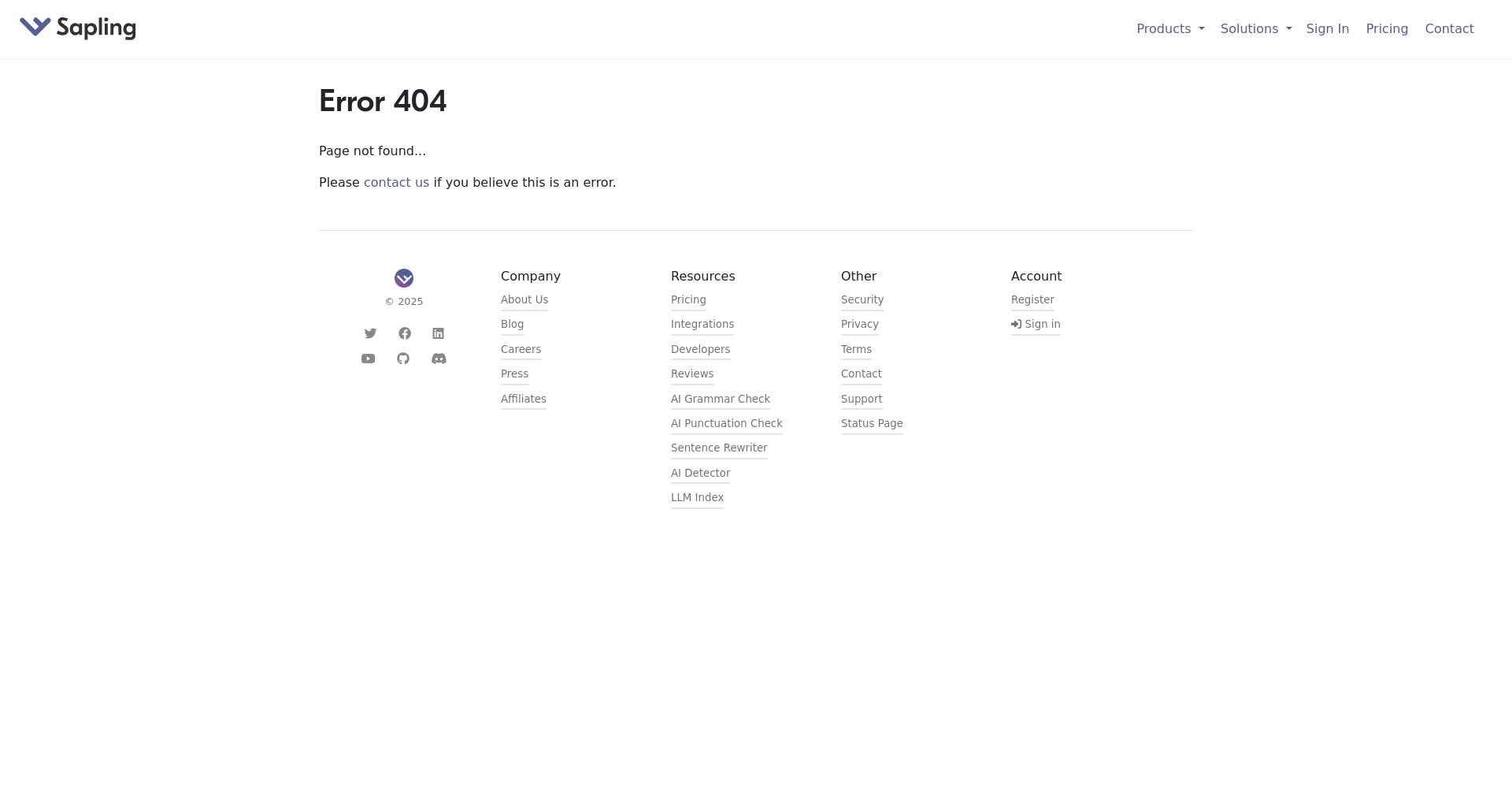Go to Sign In in top navigation
This screenshot has width=1512, height=788.
1327,29
